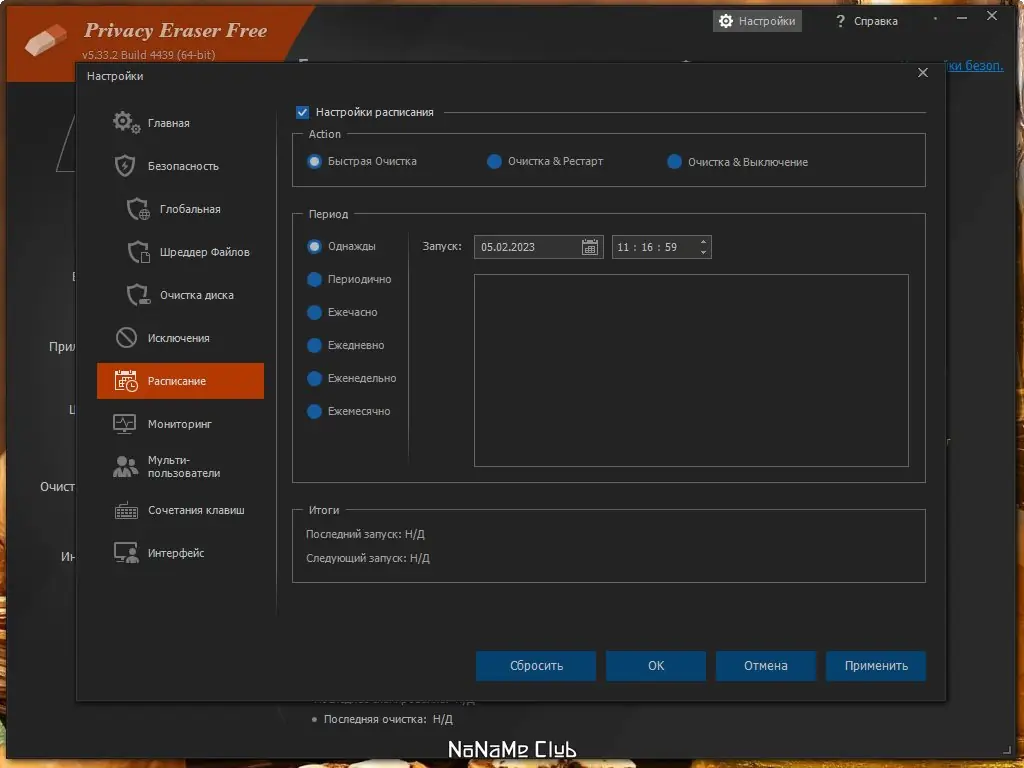Close the Настройки dialog with X

[x=923, y=72]
